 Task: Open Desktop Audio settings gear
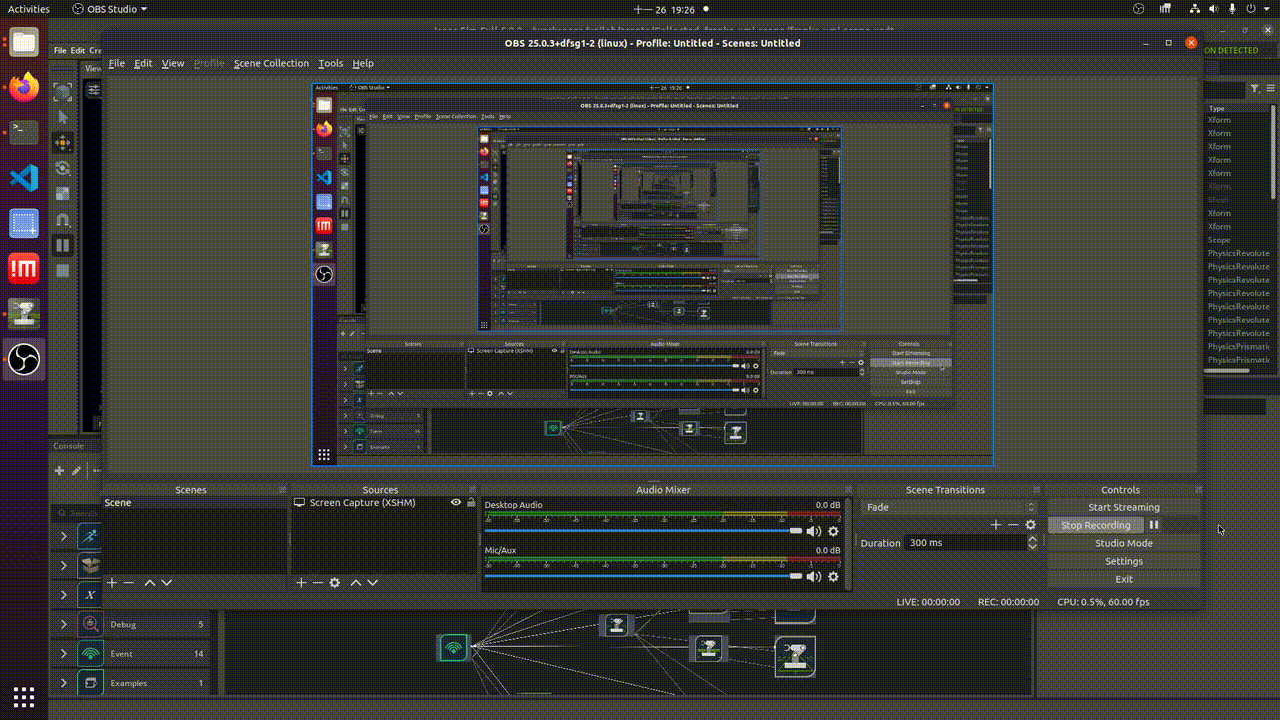click(833, 532)
